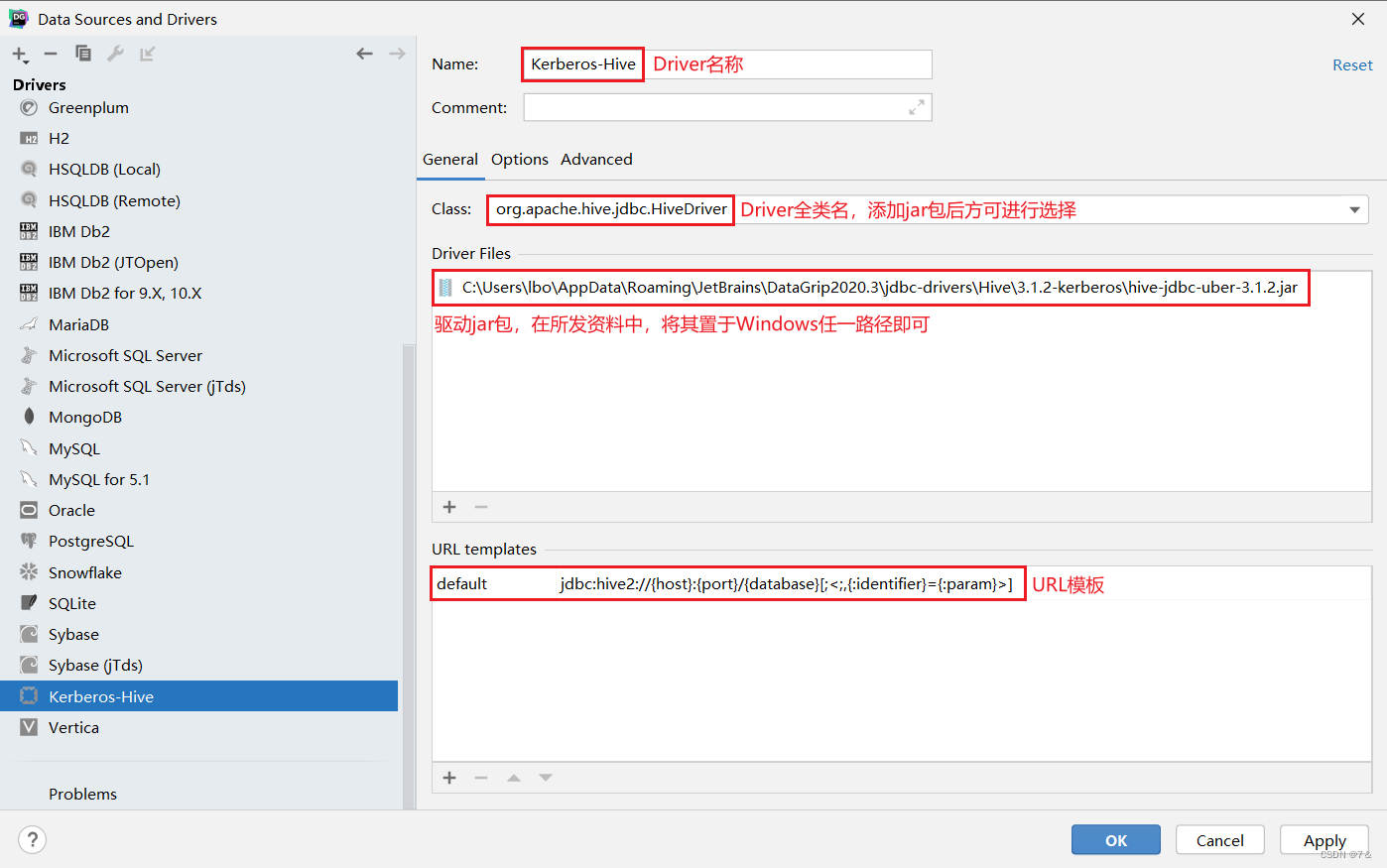Add a URL template with plus
1387x868 pixels.
449,778
